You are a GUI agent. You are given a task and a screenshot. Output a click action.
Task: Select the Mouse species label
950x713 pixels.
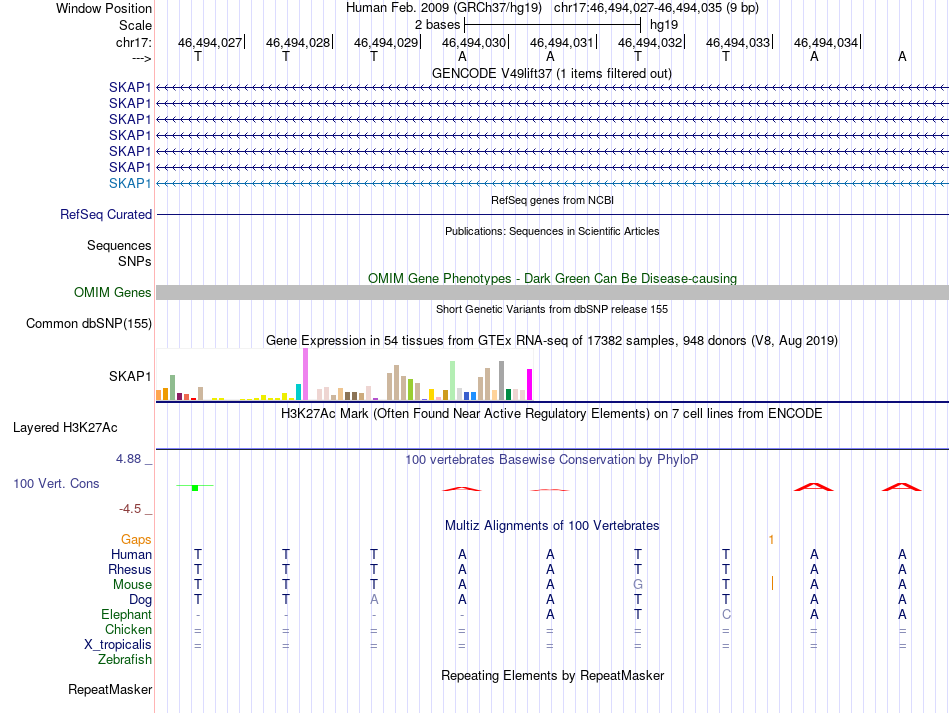point(132,585)
